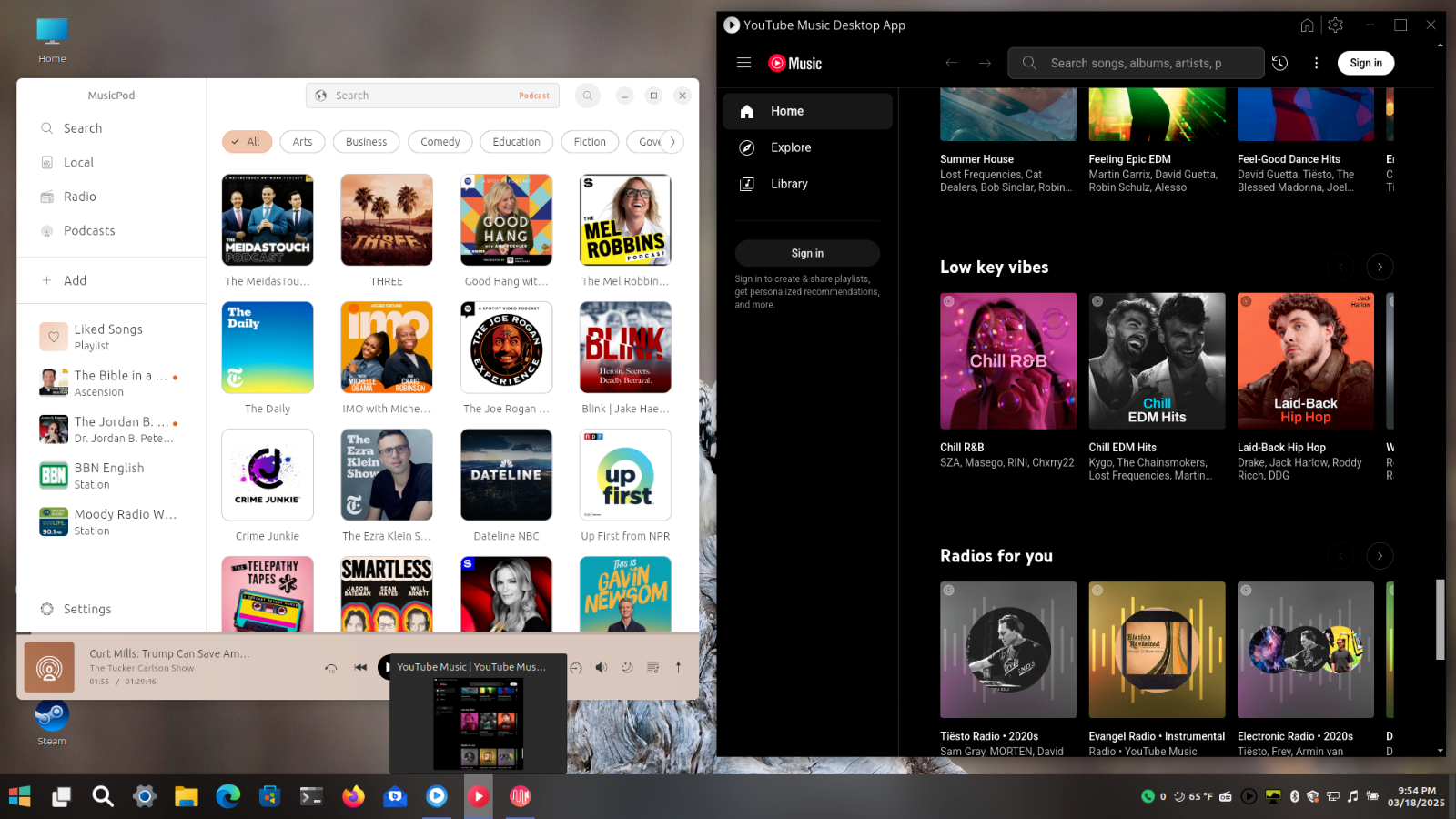Enable the Business genre filter chip
The image size is (1456, 819).
pos(366,142)
